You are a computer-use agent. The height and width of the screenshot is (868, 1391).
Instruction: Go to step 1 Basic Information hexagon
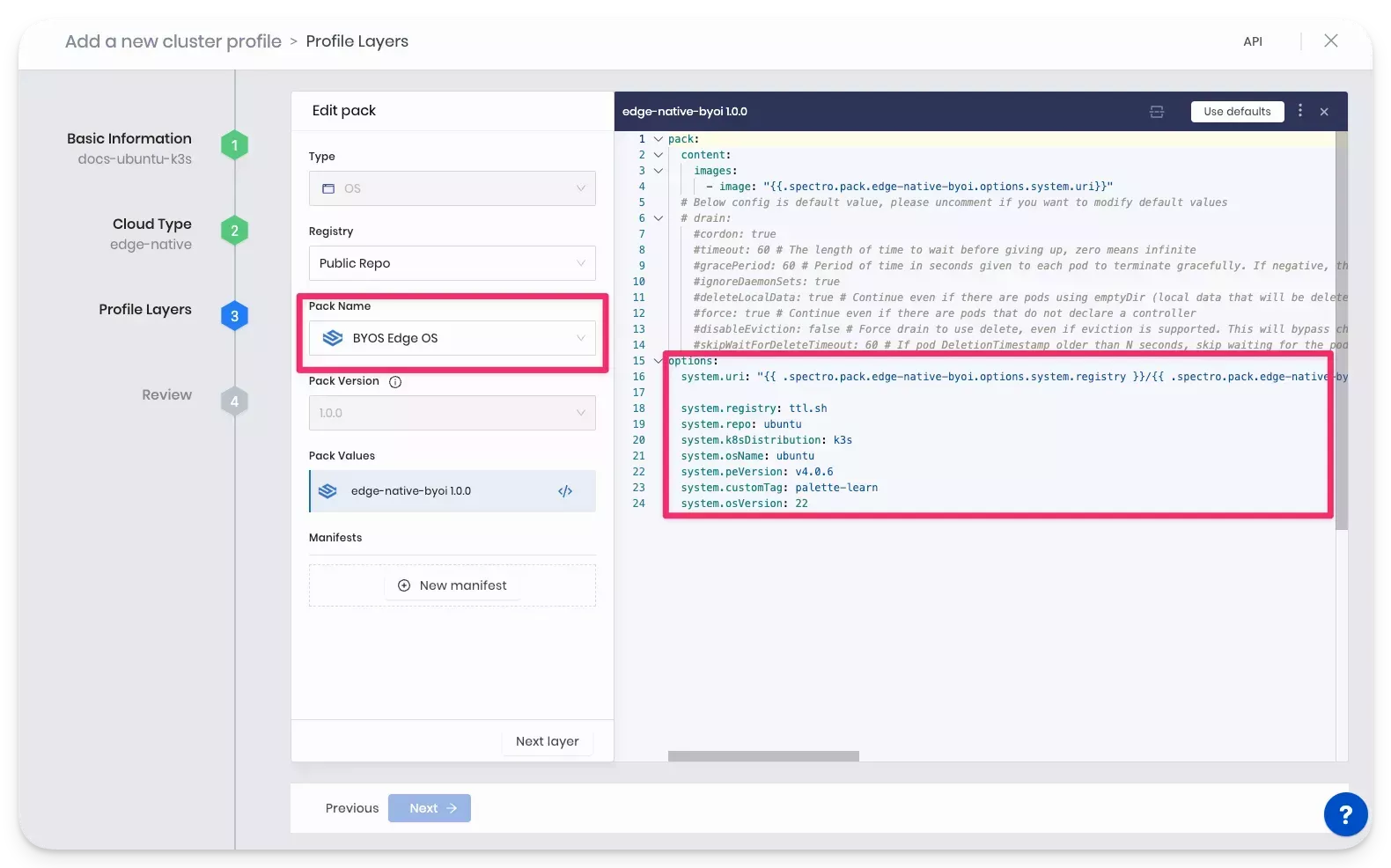point(234,145)
